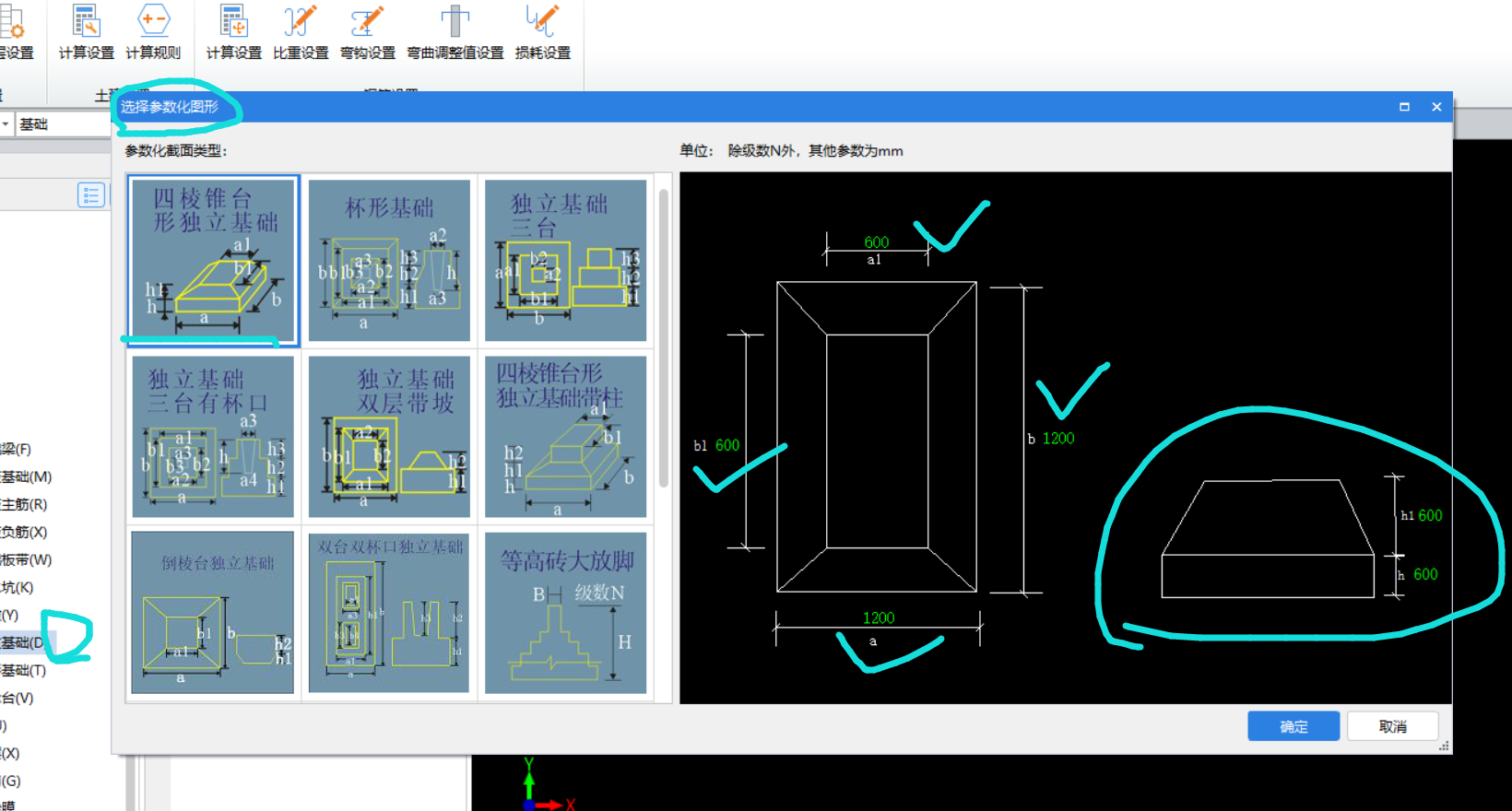This screenshot has width=1512, height=811.
Task: Select 四棱锥台形独立基础带柱 section type
Action: pos(565,437)
